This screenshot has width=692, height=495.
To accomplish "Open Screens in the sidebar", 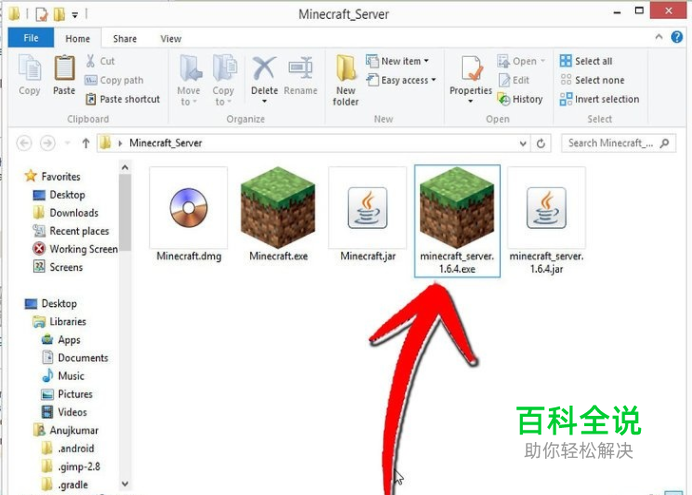I will click(x=58, y=267).
